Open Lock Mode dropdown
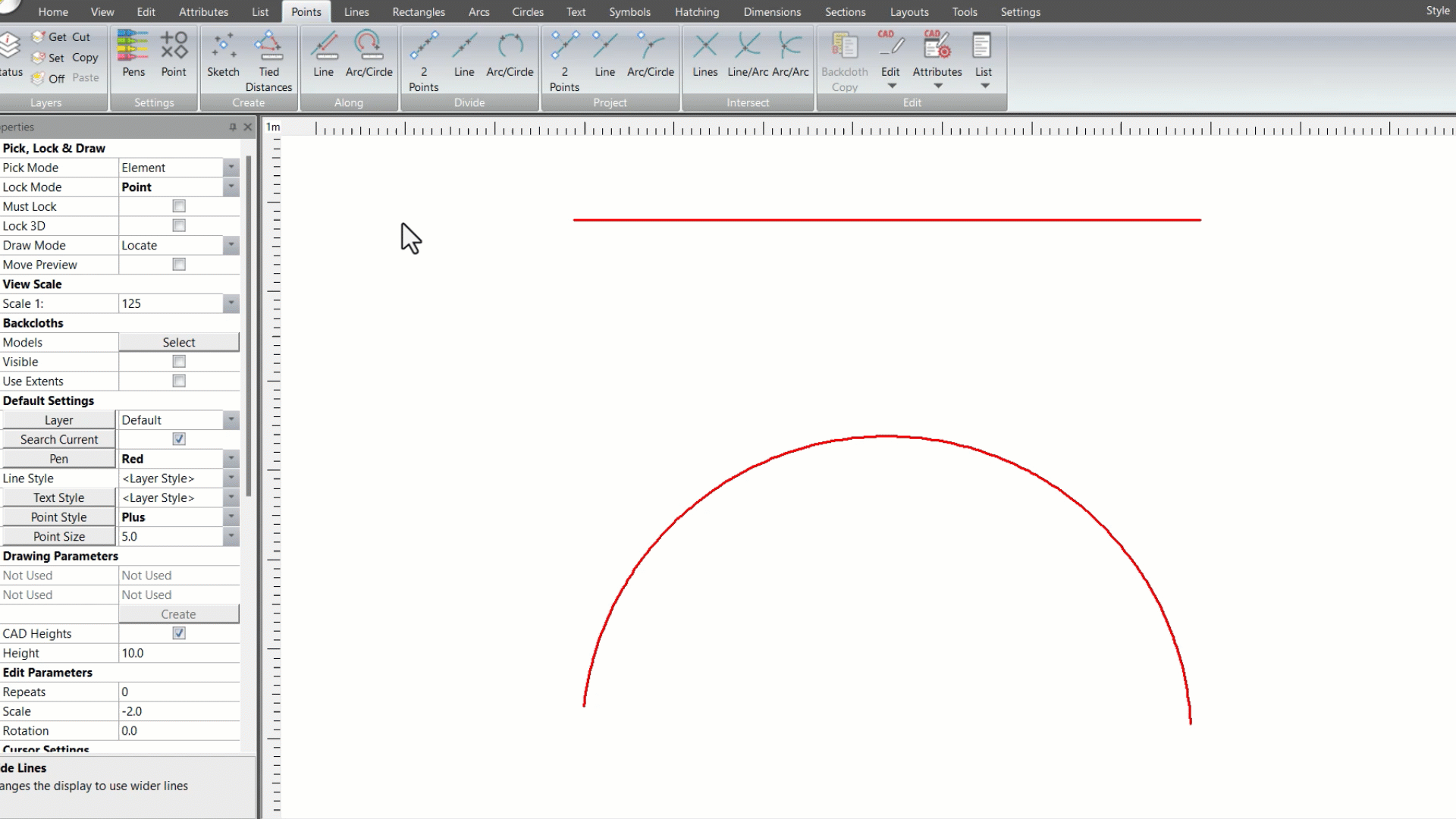This screenshot has height=819, width=1456. [x=231, y=187]
